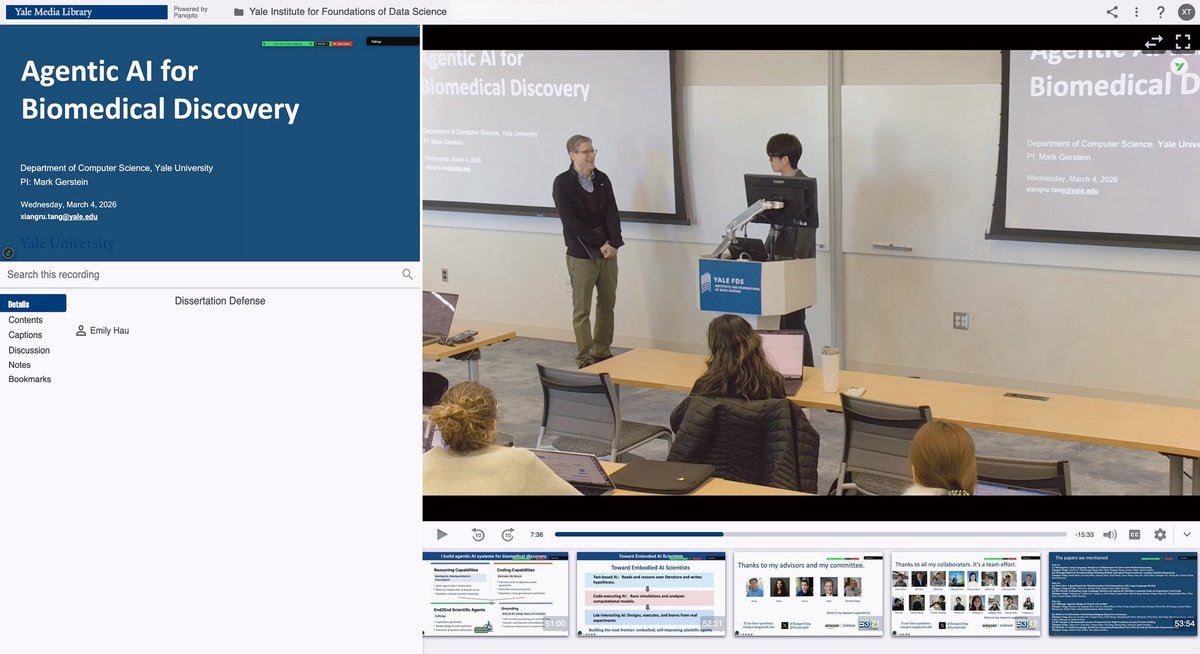This screenshot has width=1200, height=654.
Task: Open the player settings gear
Action: (1160, 535)
